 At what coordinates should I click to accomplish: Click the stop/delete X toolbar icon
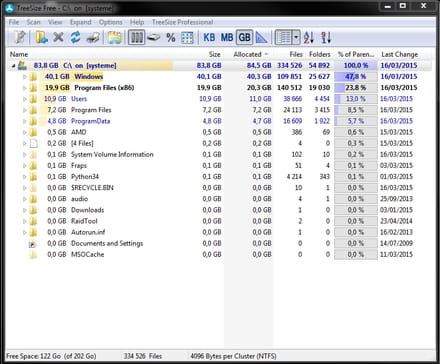tap(58, 37)
